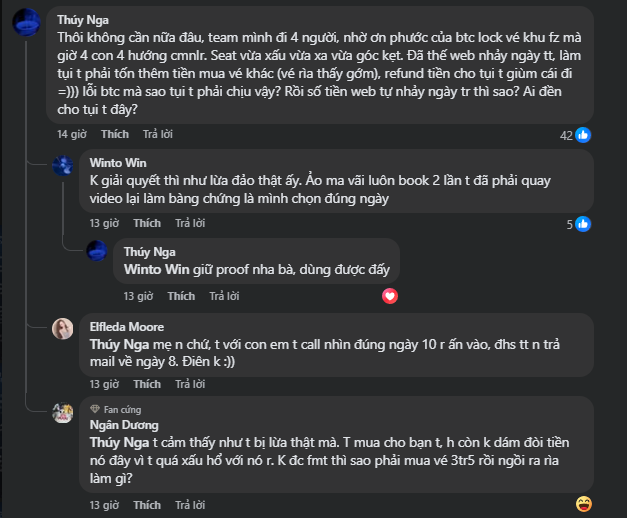Click Elfleda Moore's profile avatar

[x=63, y=329]
